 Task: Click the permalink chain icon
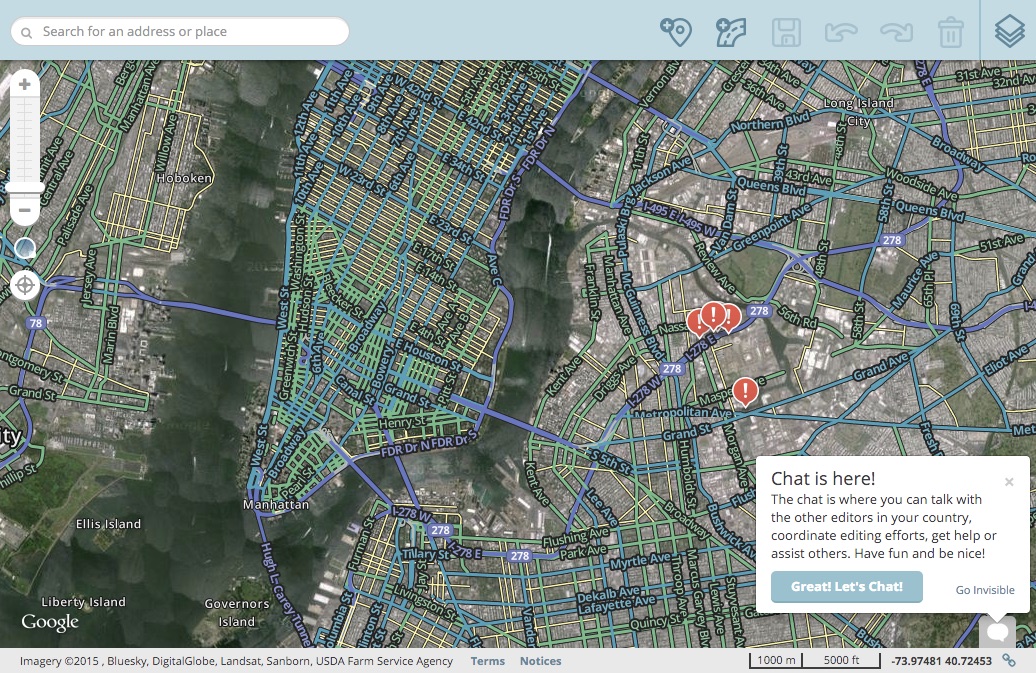pos(1009,661)
